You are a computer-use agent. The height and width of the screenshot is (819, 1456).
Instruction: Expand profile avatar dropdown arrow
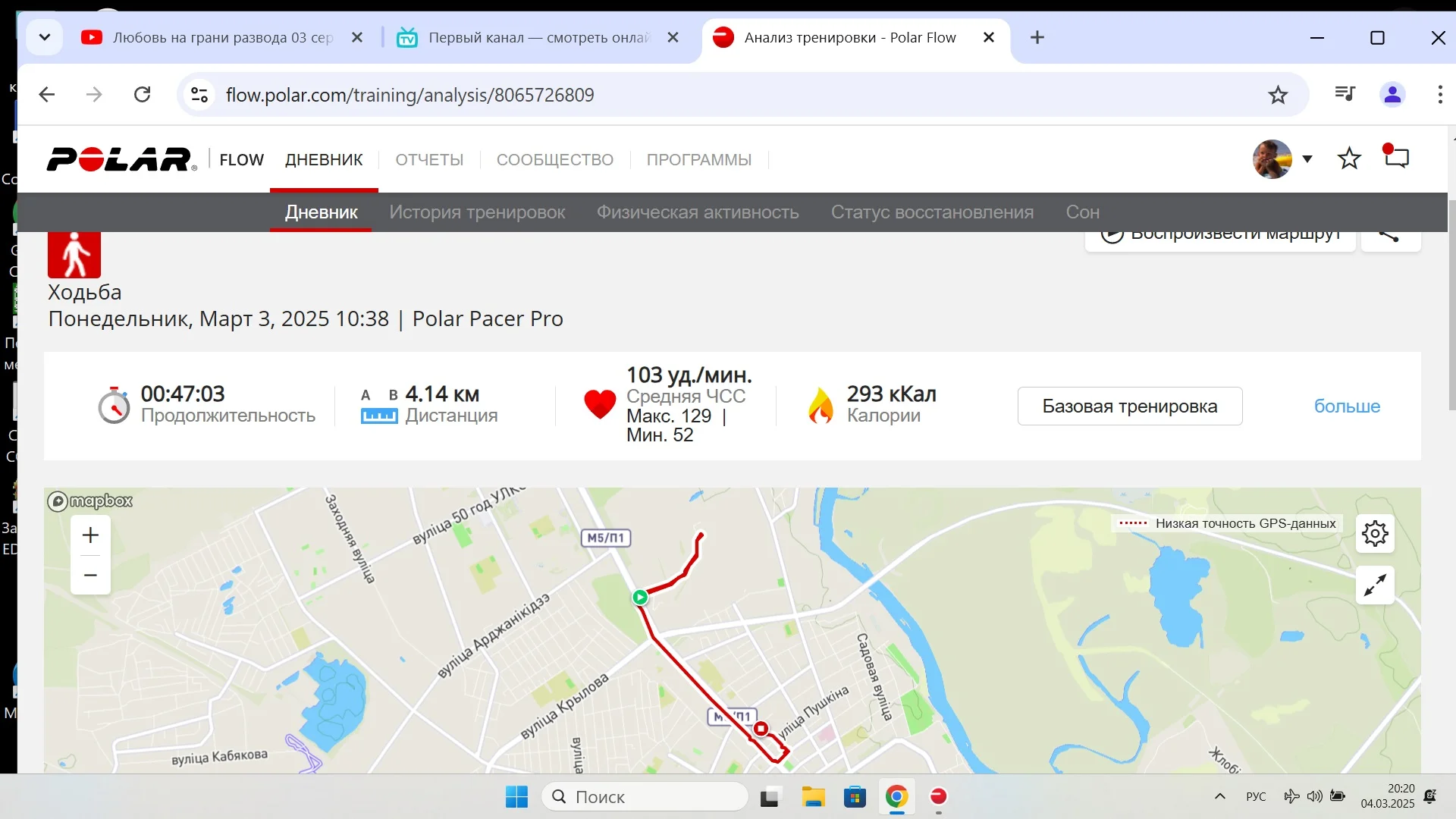1307,158
